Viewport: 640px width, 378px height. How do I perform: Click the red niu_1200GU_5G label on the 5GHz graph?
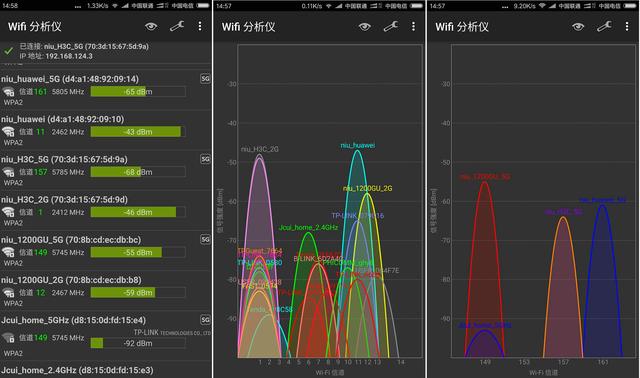coord(484,177)
